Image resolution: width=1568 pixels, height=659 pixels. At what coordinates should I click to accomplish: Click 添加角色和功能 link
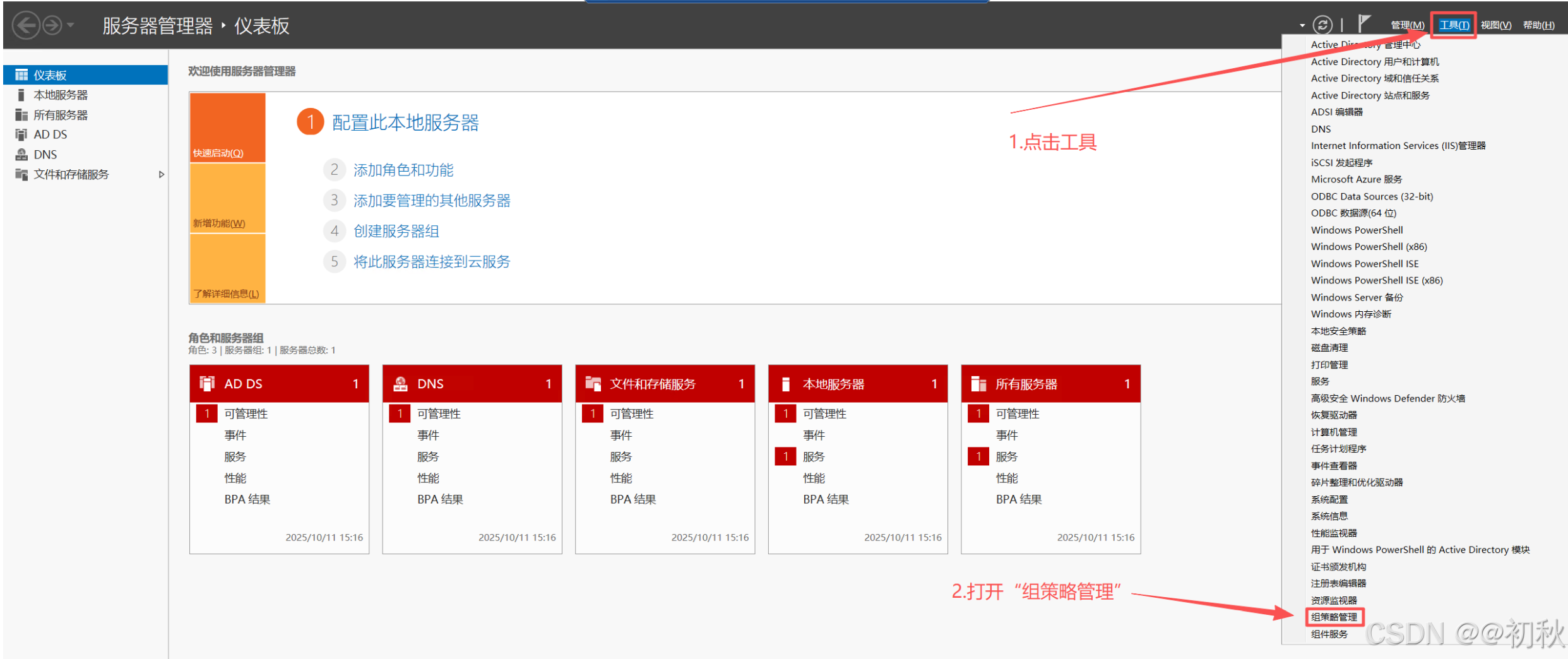403,170
